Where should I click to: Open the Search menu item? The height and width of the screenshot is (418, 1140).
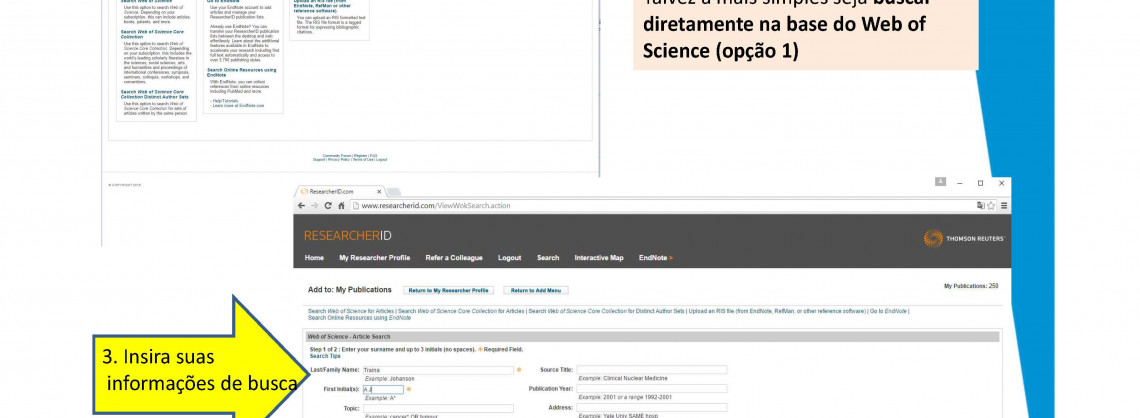click(548, 257)
